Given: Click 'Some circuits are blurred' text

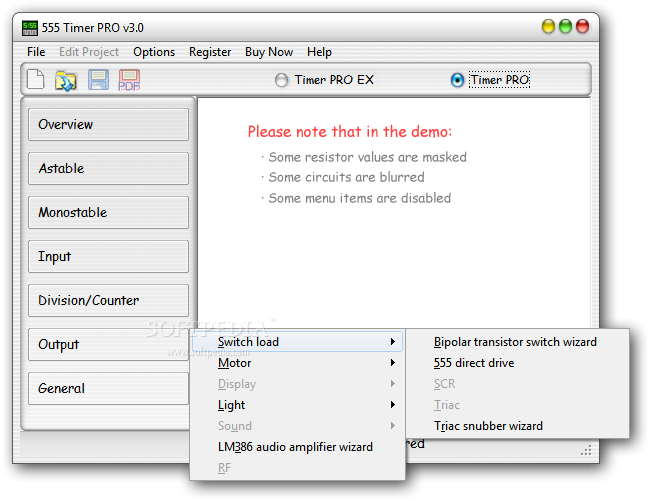Looking at the screenshot, I should pyautogui.click(x=347, y=177).
